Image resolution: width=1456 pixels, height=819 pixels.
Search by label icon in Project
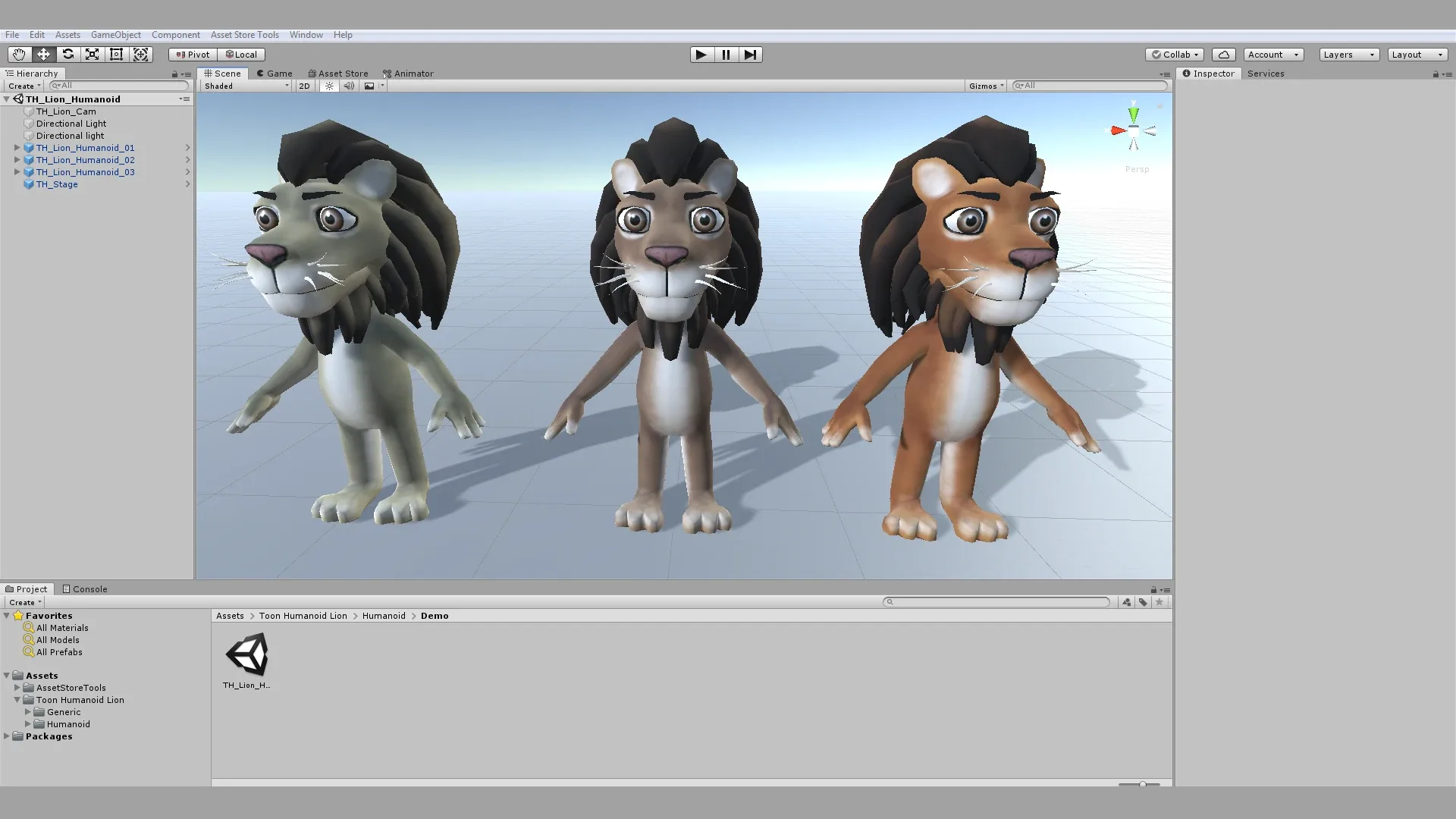[1143, 602]
